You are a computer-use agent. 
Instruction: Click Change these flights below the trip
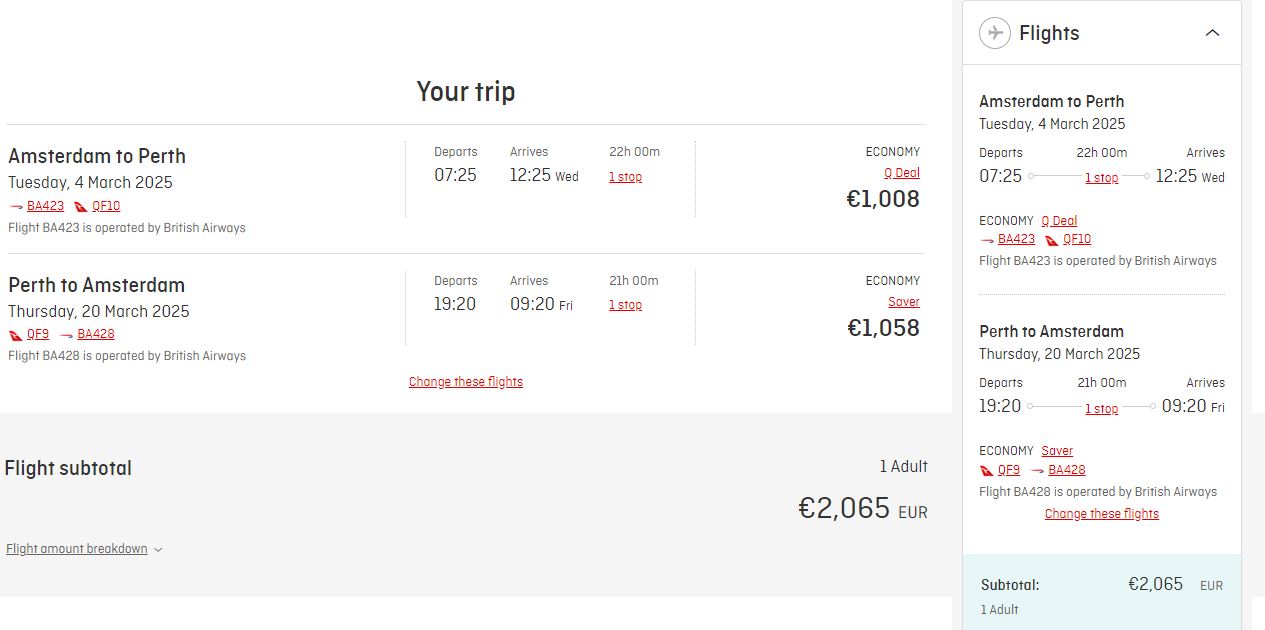tap(466, 382)
